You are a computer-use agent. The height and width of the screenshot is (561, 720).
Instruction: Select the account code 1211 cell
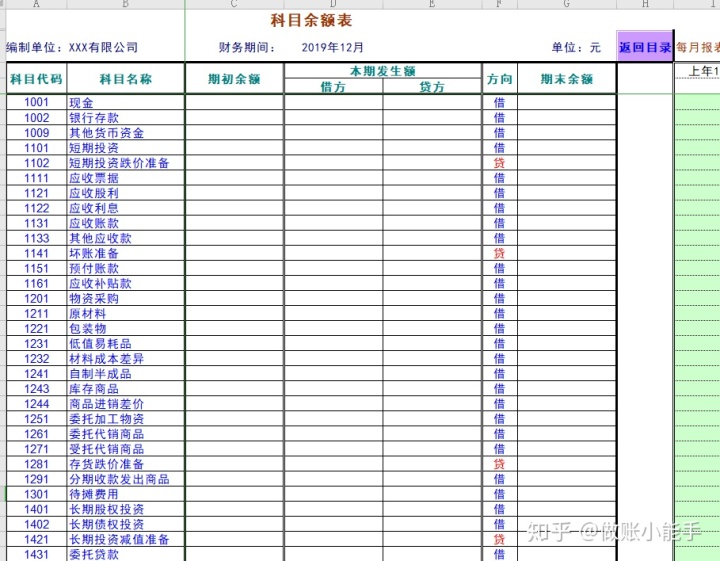[x=36, y=314]
